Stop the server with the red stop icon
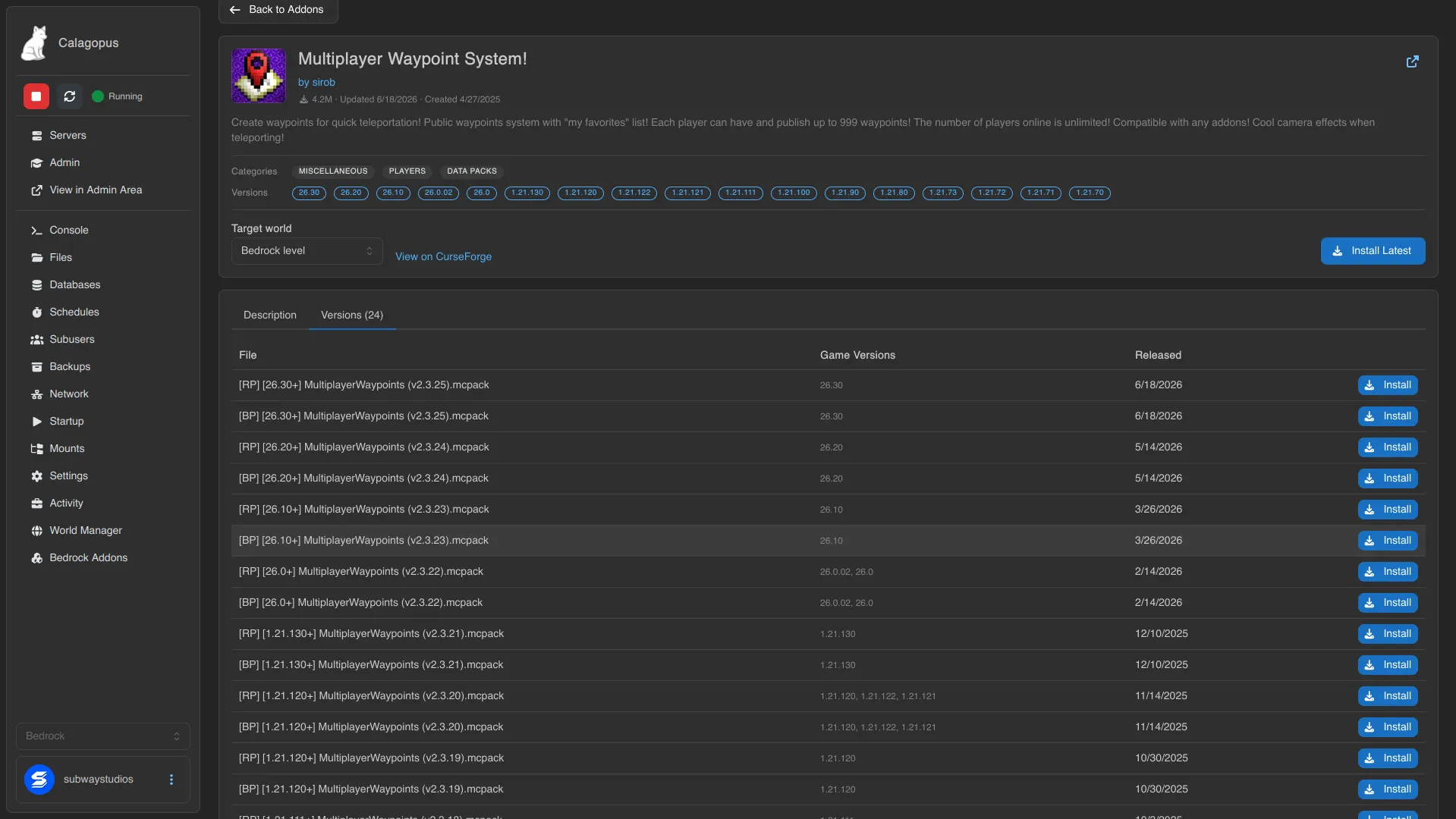1456x819 pixels. coord(36,96)
